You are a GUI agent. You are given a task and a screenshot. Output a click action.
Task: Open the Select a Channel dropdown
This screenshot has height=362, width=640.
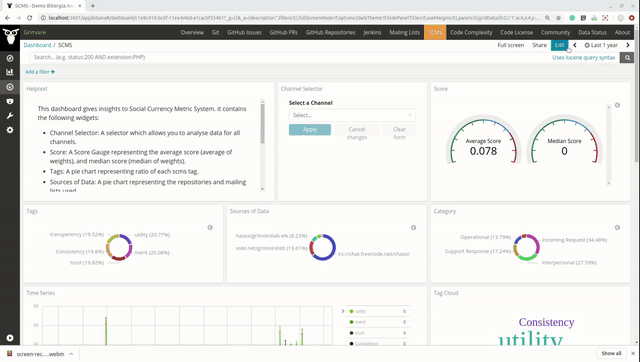click(x=352, y=115)
